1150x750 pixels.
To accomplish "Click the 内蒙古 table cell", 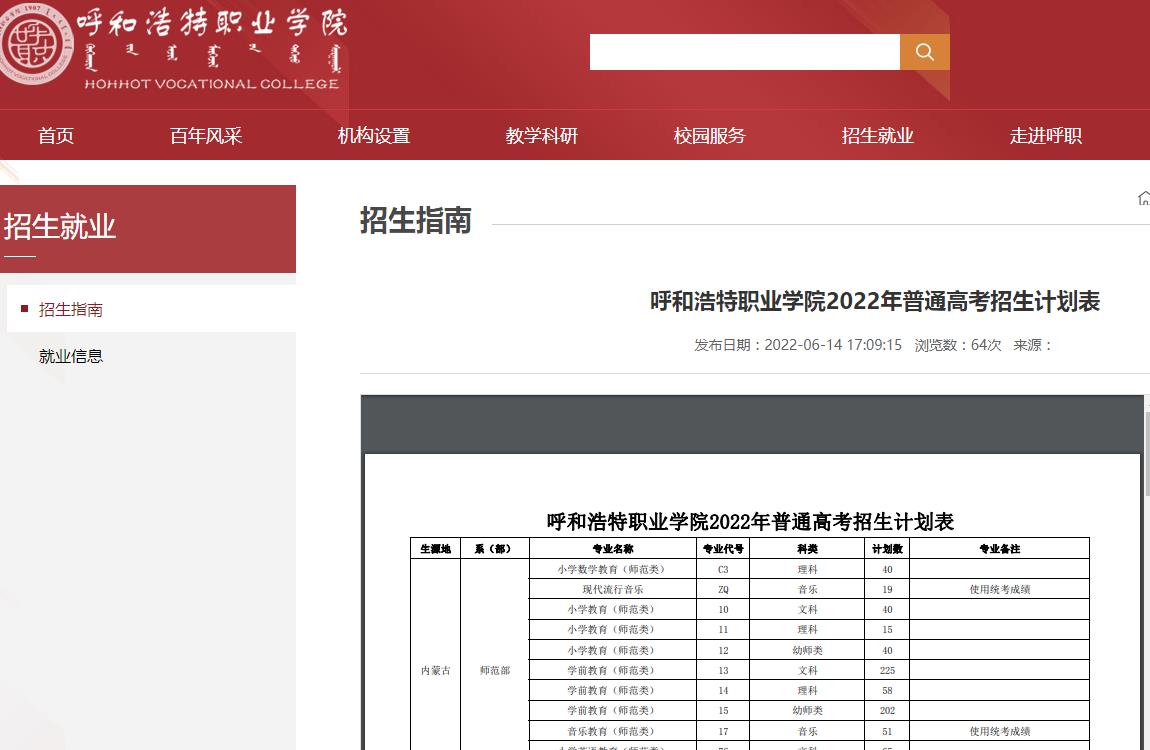I will point(436,670).
